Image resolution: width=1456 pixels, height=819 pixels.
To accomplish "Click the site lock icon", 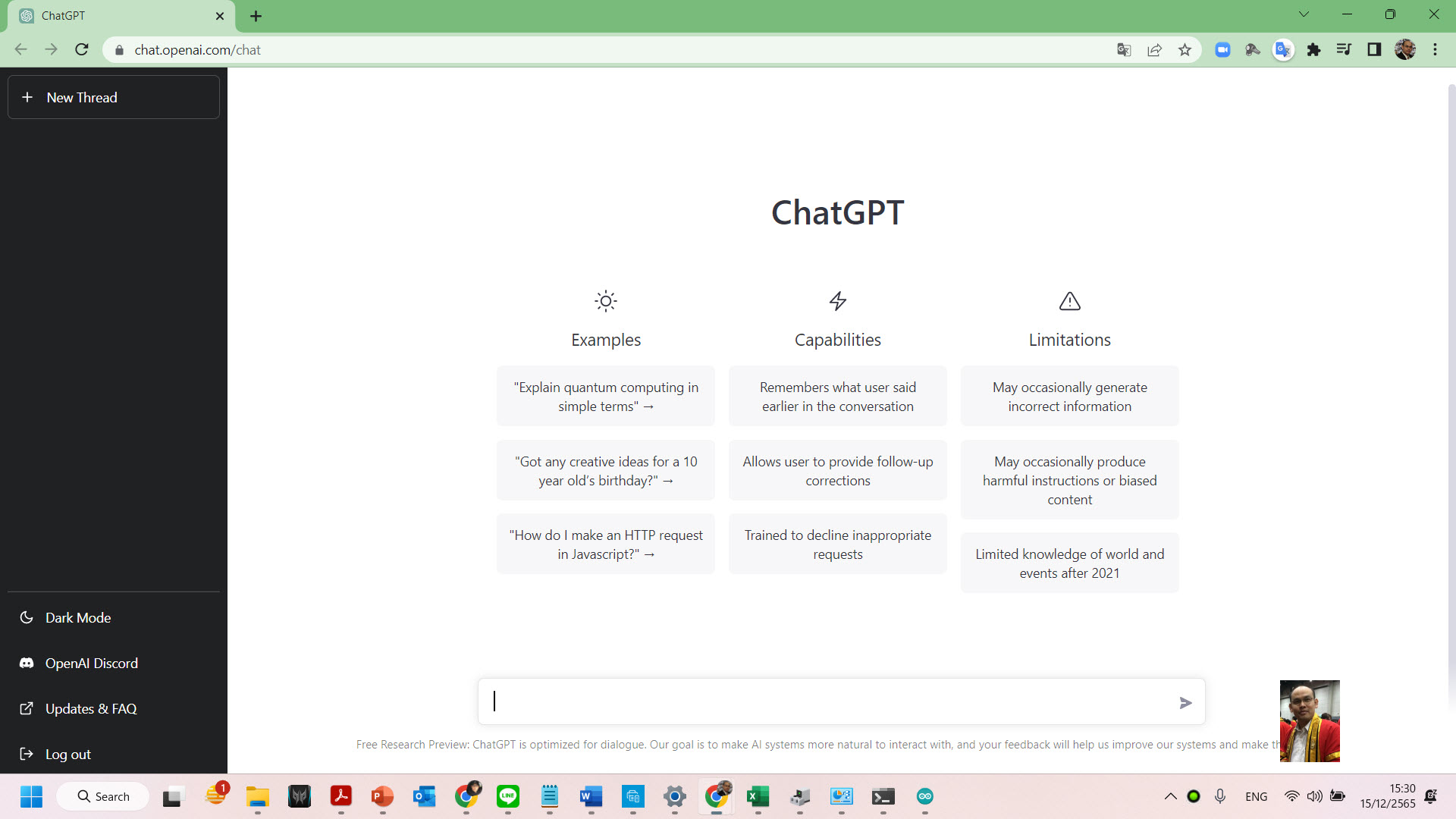I will (x=119, y=50).
